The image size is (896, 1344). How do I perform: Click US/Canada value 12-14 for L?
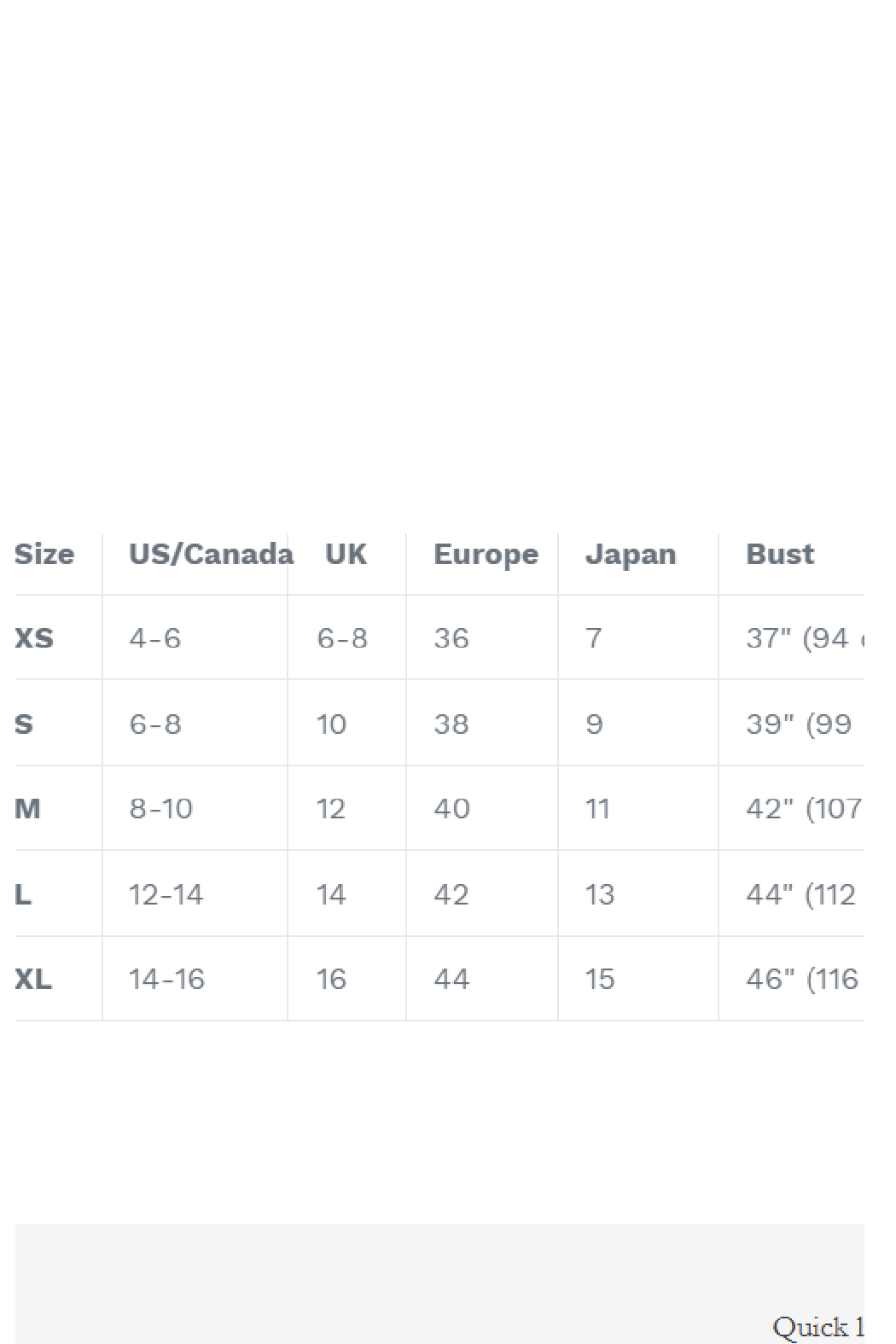point(166,894)
